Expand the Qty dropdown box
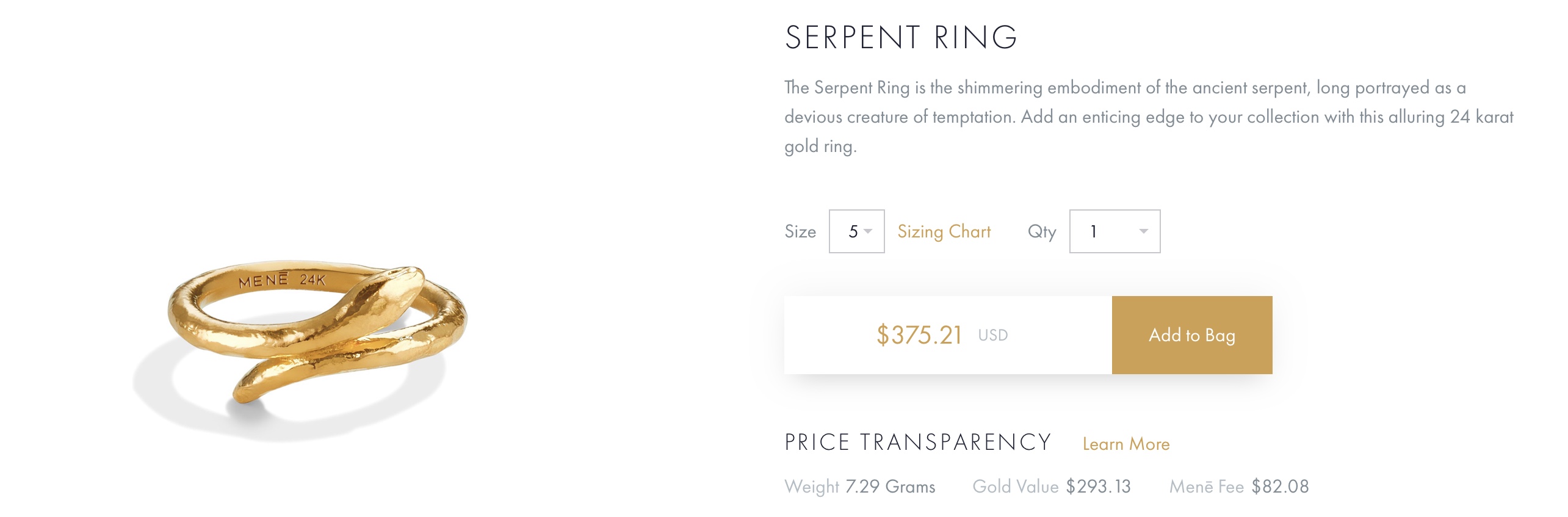The image size is (1568, 517). coord(1114,231)
